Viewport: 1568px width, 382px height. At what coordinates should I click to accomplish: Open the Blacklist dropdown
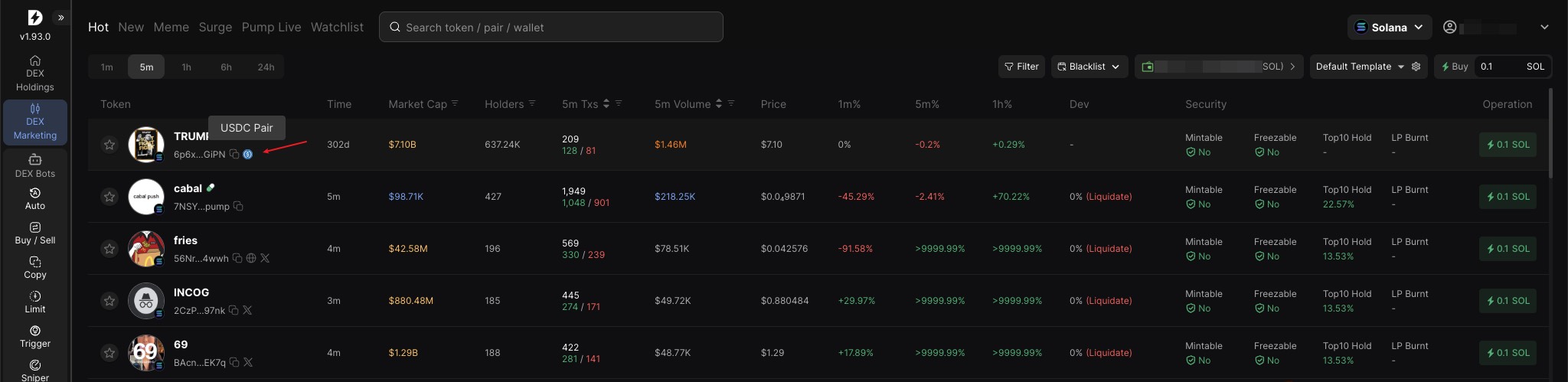[x=1089, y=67]
